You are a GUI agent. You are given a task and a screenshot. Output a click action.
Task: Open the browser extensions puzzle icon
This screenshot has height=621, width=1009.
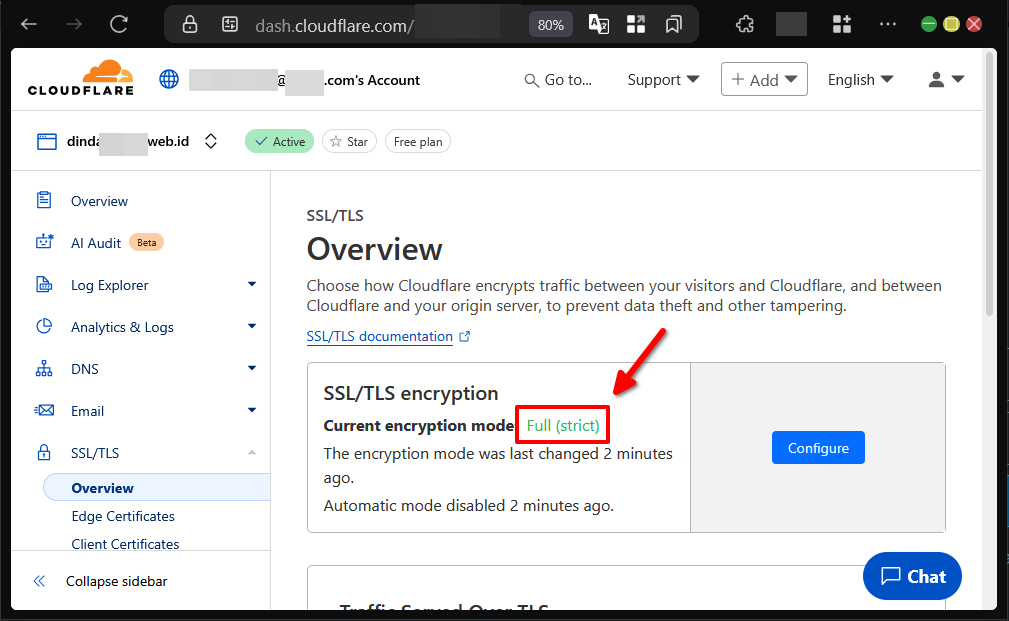(x=745, y=24)
